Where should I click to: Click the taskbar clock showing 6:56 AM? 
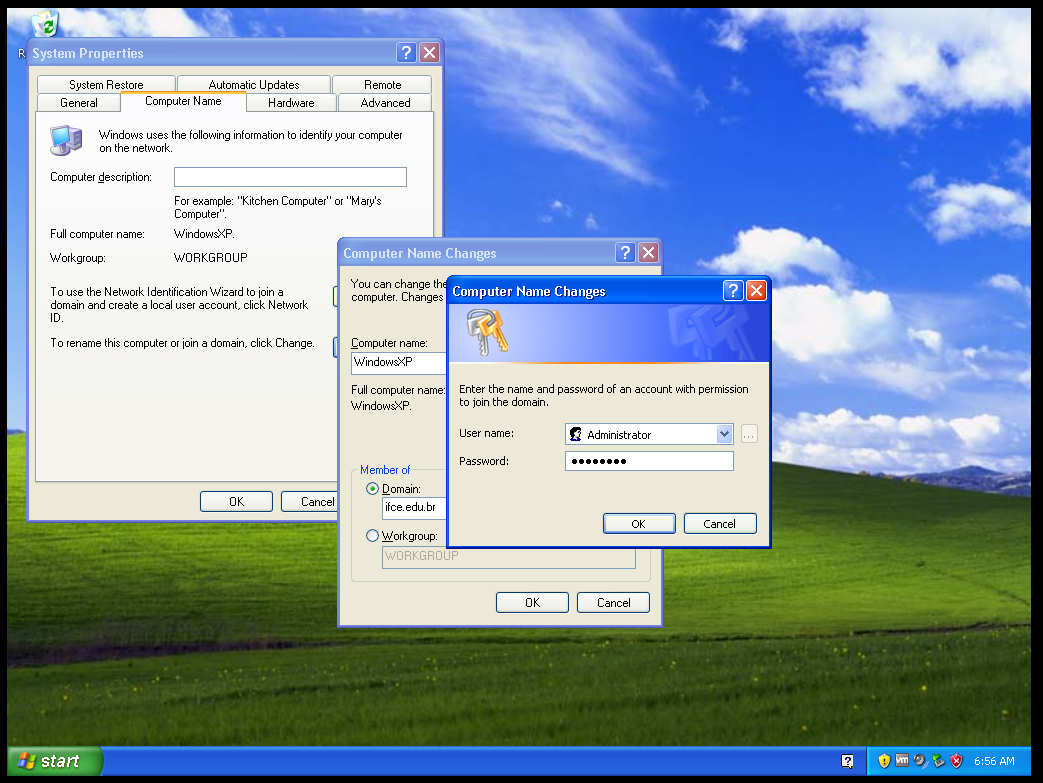994,761
